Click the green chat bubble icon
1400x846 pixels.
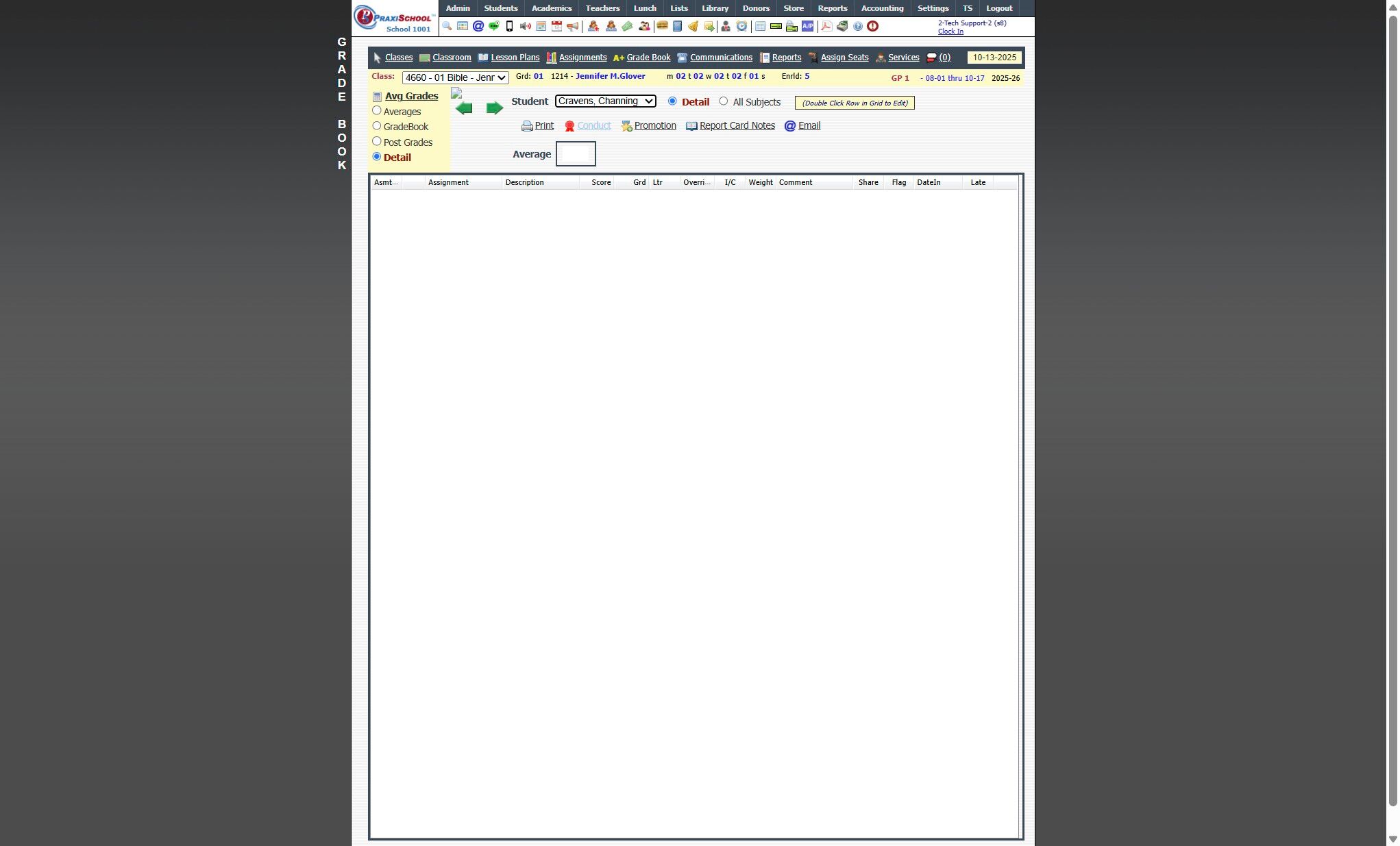pyautogui.click(x=493, y=26)
